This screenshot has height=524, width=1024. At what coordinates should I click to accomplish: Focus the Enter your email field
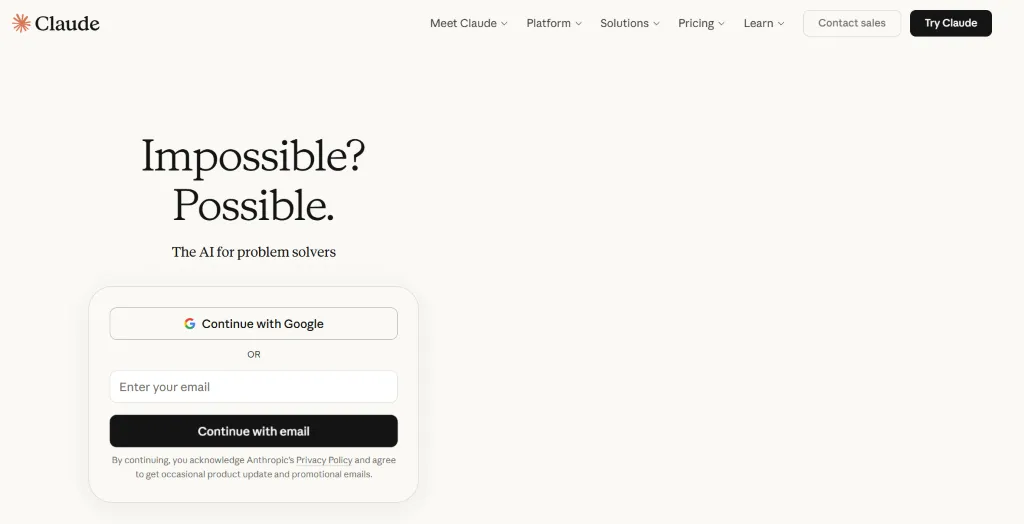coord(253,387)
